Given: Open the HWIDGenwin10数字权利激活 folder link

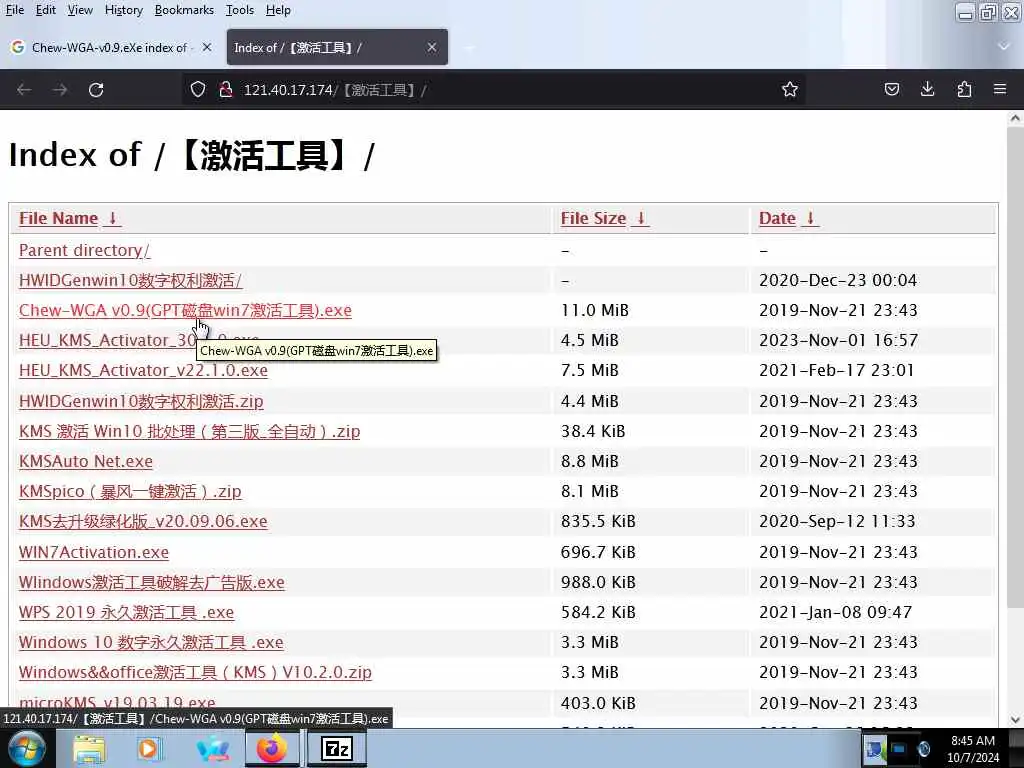Looking at the screenshot, I should 131,280.
